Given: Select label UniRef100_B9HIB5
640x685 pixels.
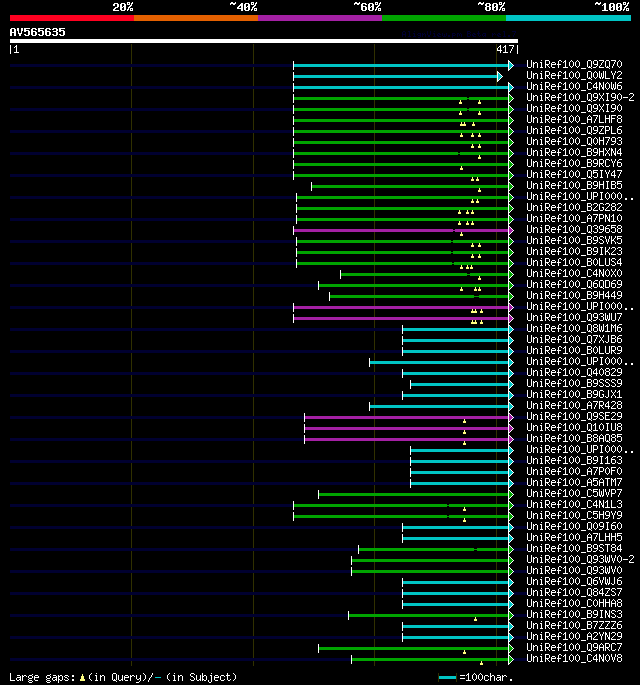Looking at the screenshot, I should pos(574,185).
